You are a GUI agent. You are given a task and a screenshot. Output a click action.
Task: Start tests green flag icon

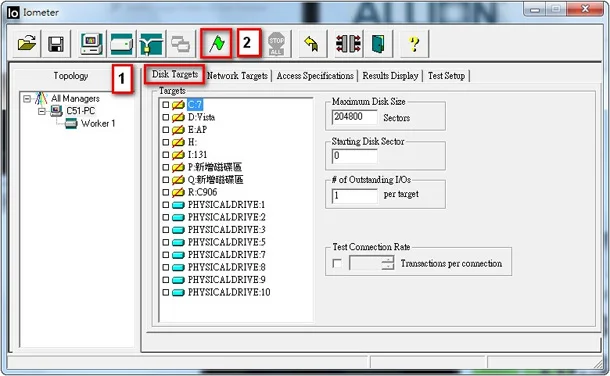pos(217,44)
